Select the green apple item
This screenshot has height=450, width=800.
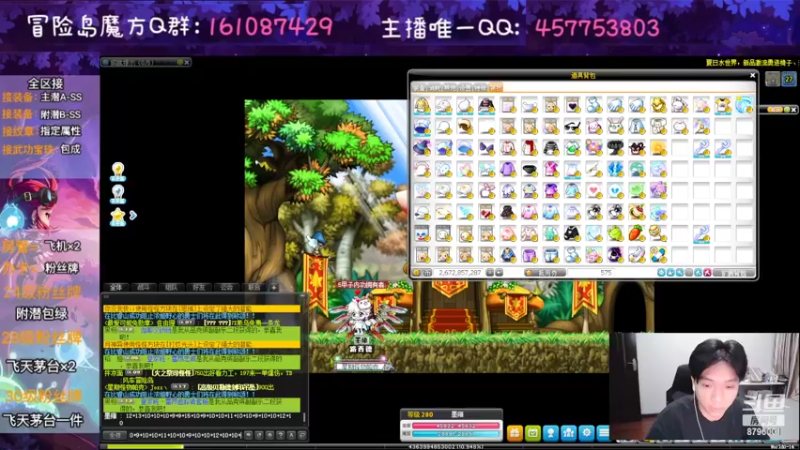(615, 234)
